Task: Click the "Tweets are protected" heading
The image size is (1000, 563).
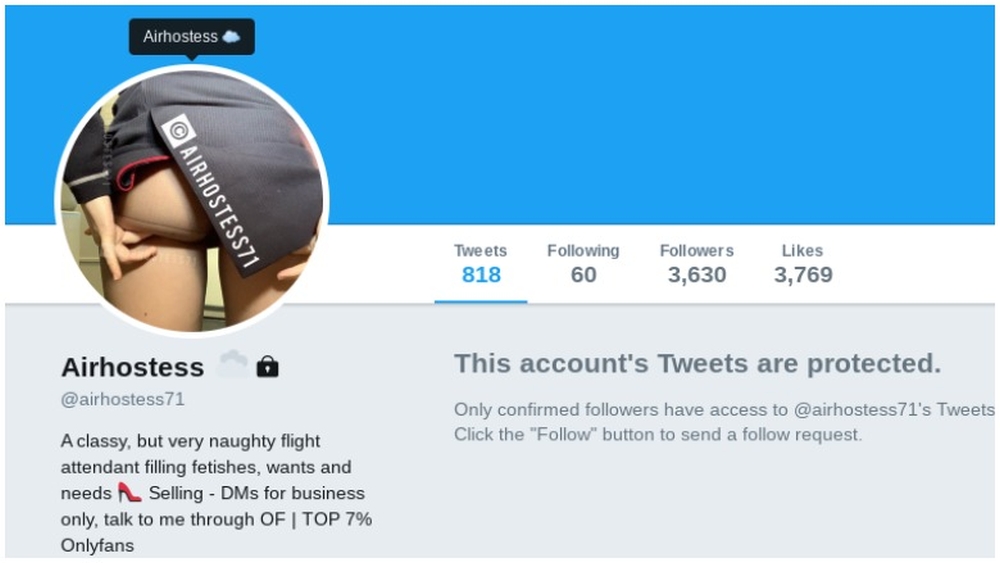Action: [697, 363]
